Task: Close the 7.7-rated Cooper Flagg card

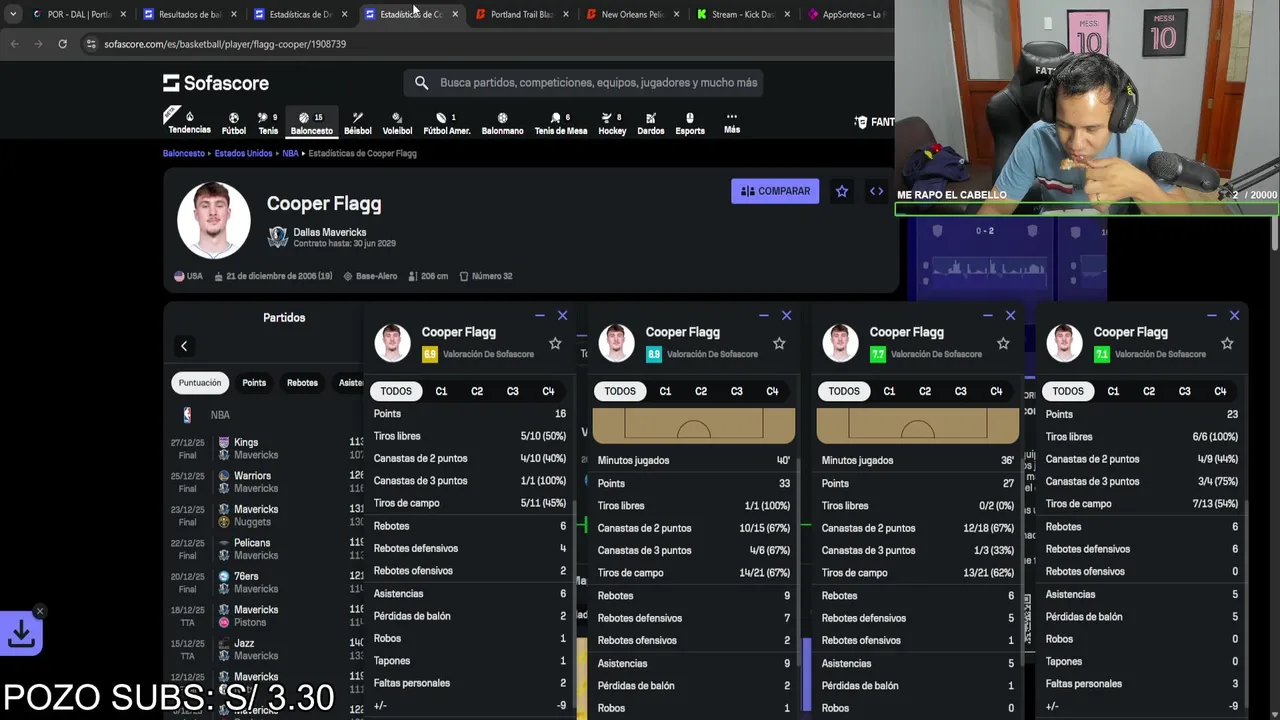Action: coord(1010,315)
